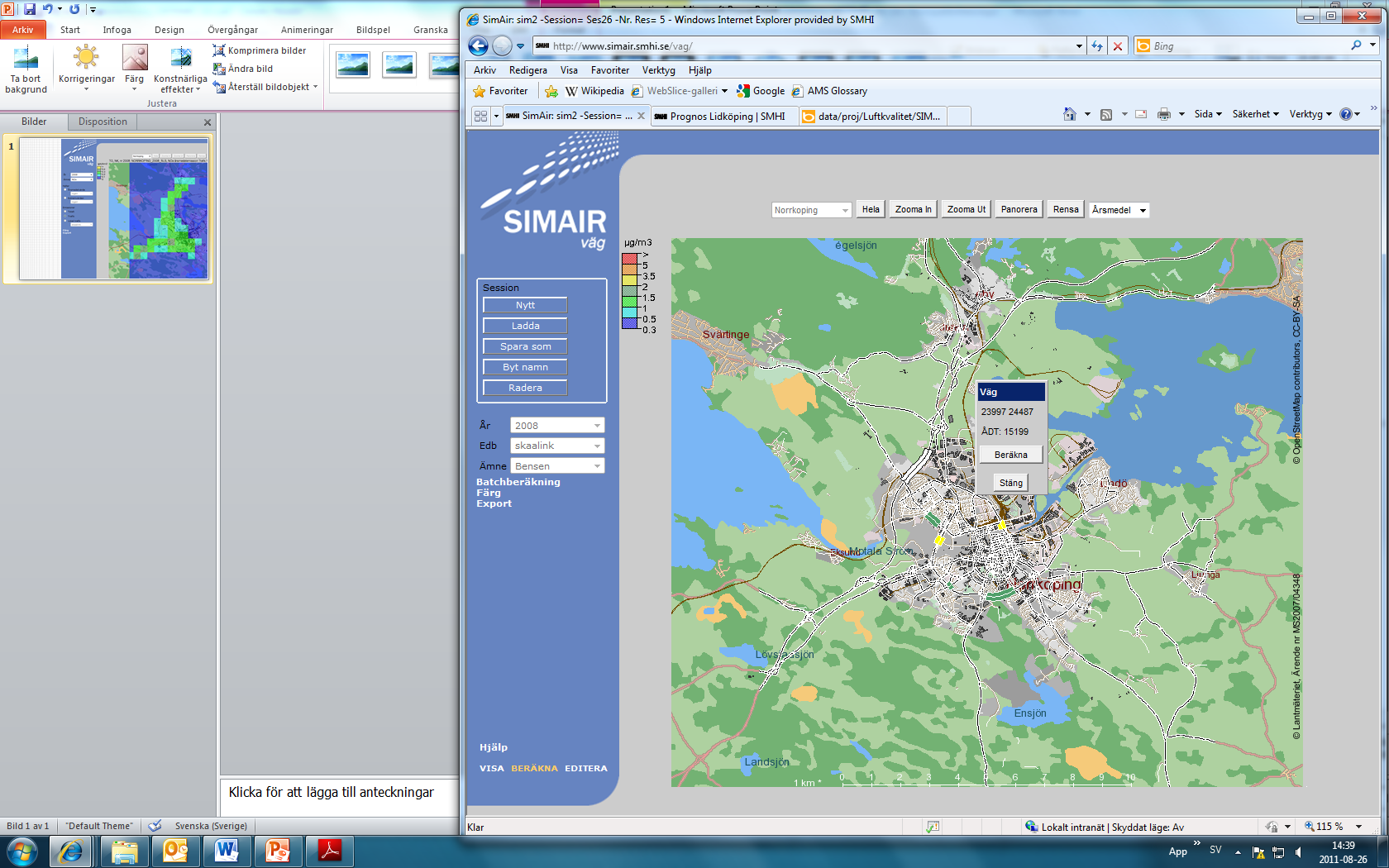1389x868 pixels.
Task: Click the PowerPoint notes field
Action: (x=339, y=797)
